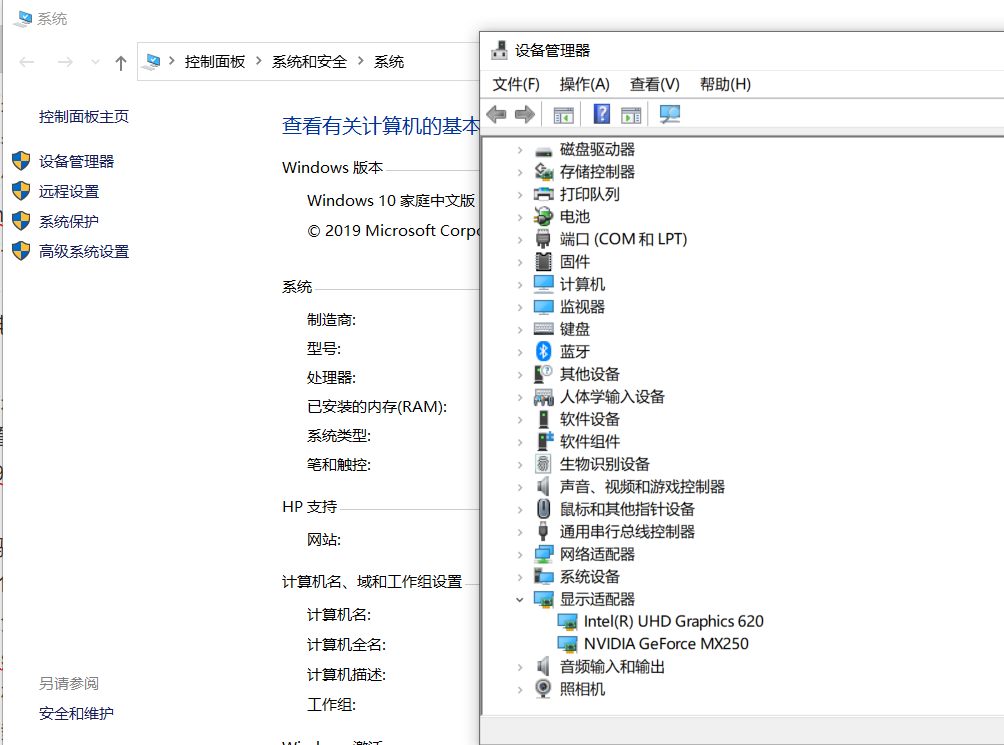This screenshot has height=745, width=1004.
Task: Open 高级系统设置 link in sidebar
Action: pyautogui.click(x=84, y=252)
